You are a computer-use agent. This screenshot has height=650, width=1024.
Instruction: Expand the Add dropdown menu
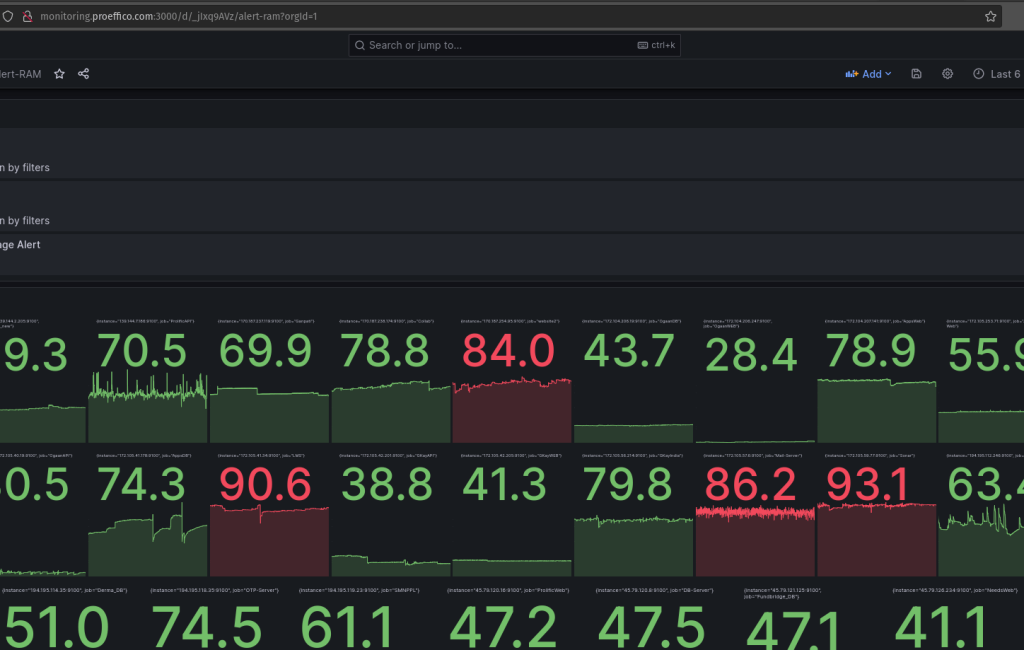pos(869,74)
